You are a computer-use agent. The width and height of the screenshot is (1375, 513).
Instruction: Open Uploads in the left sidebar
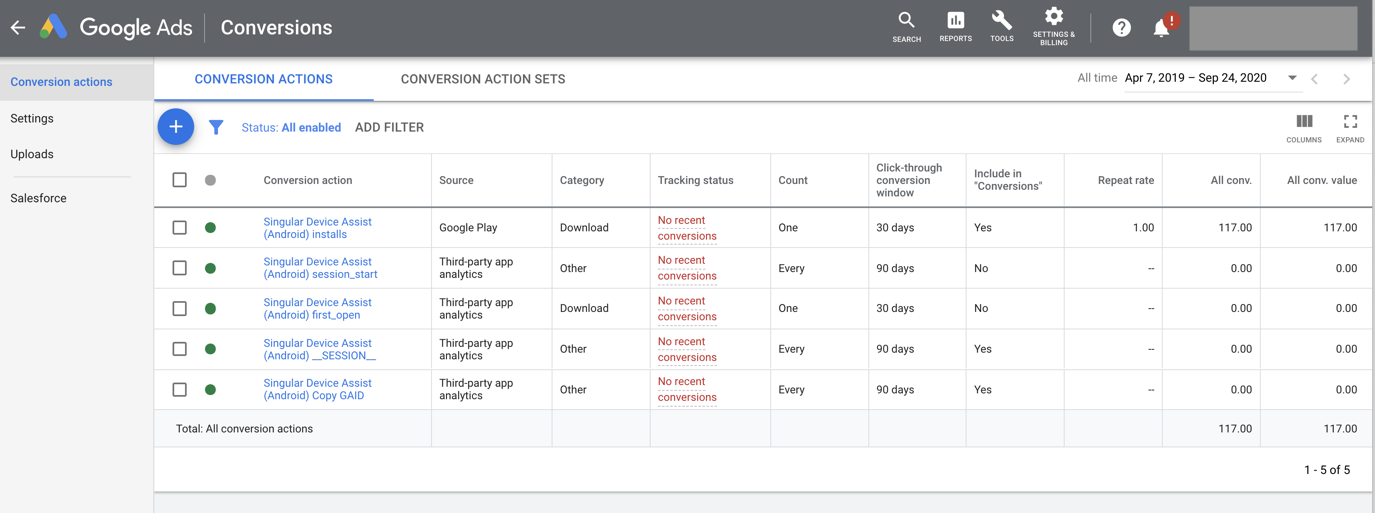32,154
